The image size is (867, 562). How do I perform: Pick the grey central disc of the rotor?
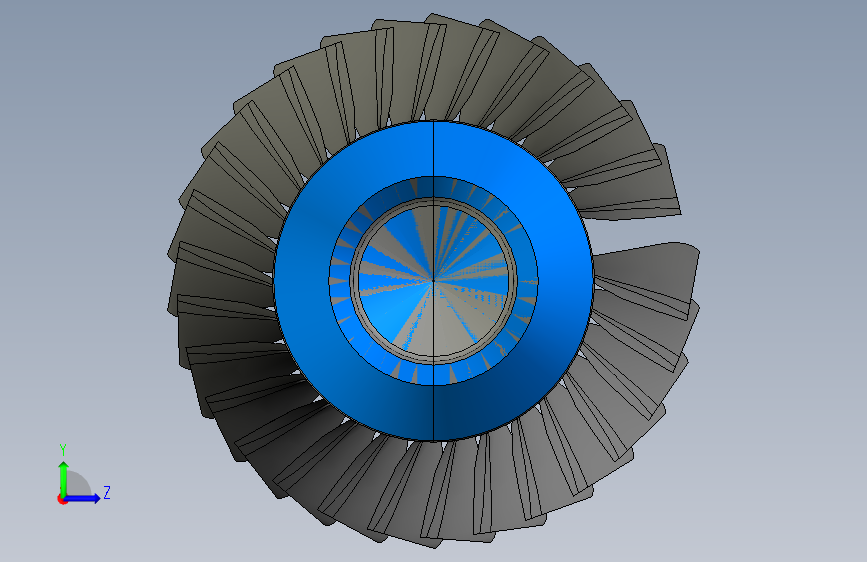pos(434,281)
